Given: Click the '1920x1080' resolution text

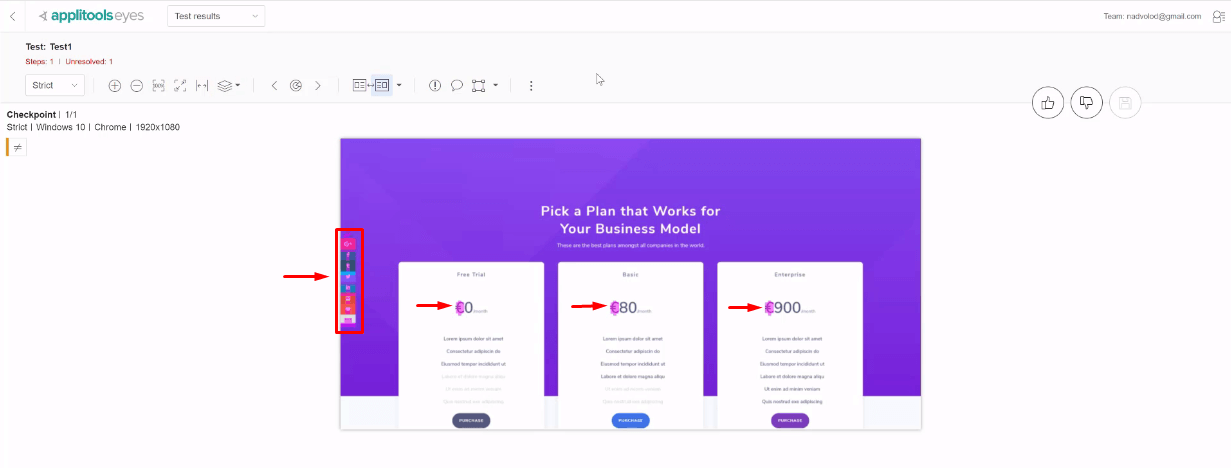Looking at the screenshot, I should tap(157, 127).
